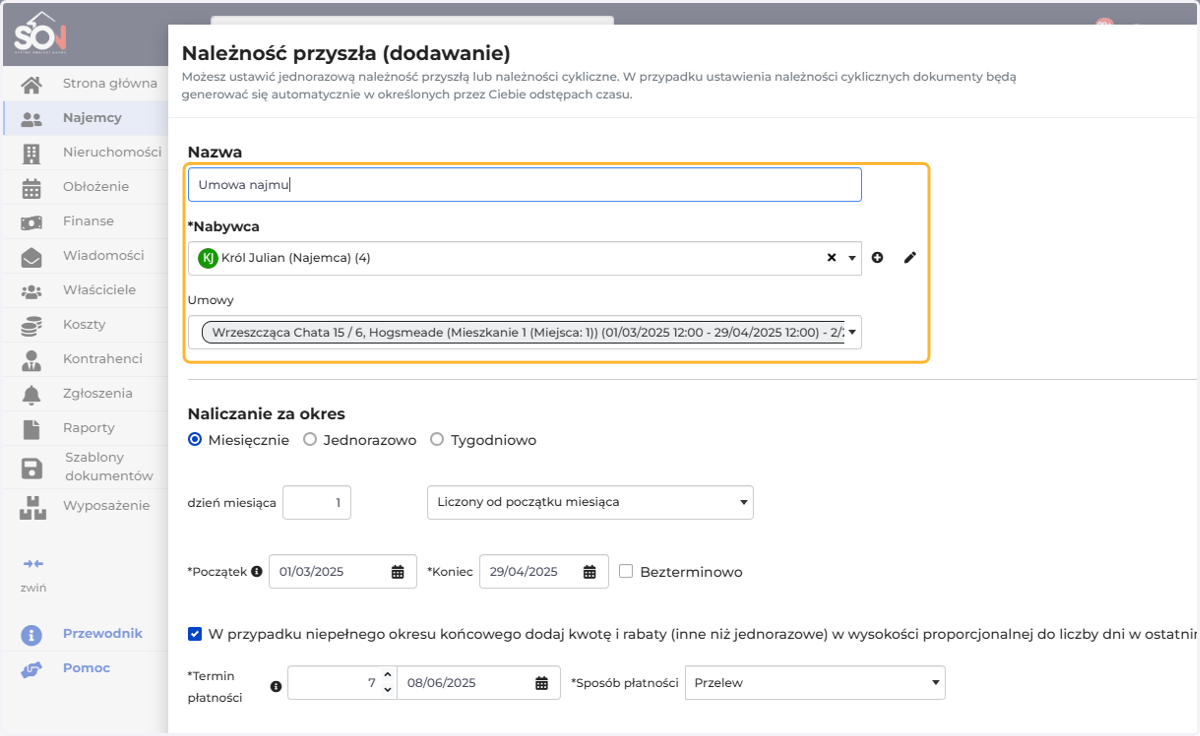
Task: Click the Początek date field 01/03/2025
Action: [343, 572]
